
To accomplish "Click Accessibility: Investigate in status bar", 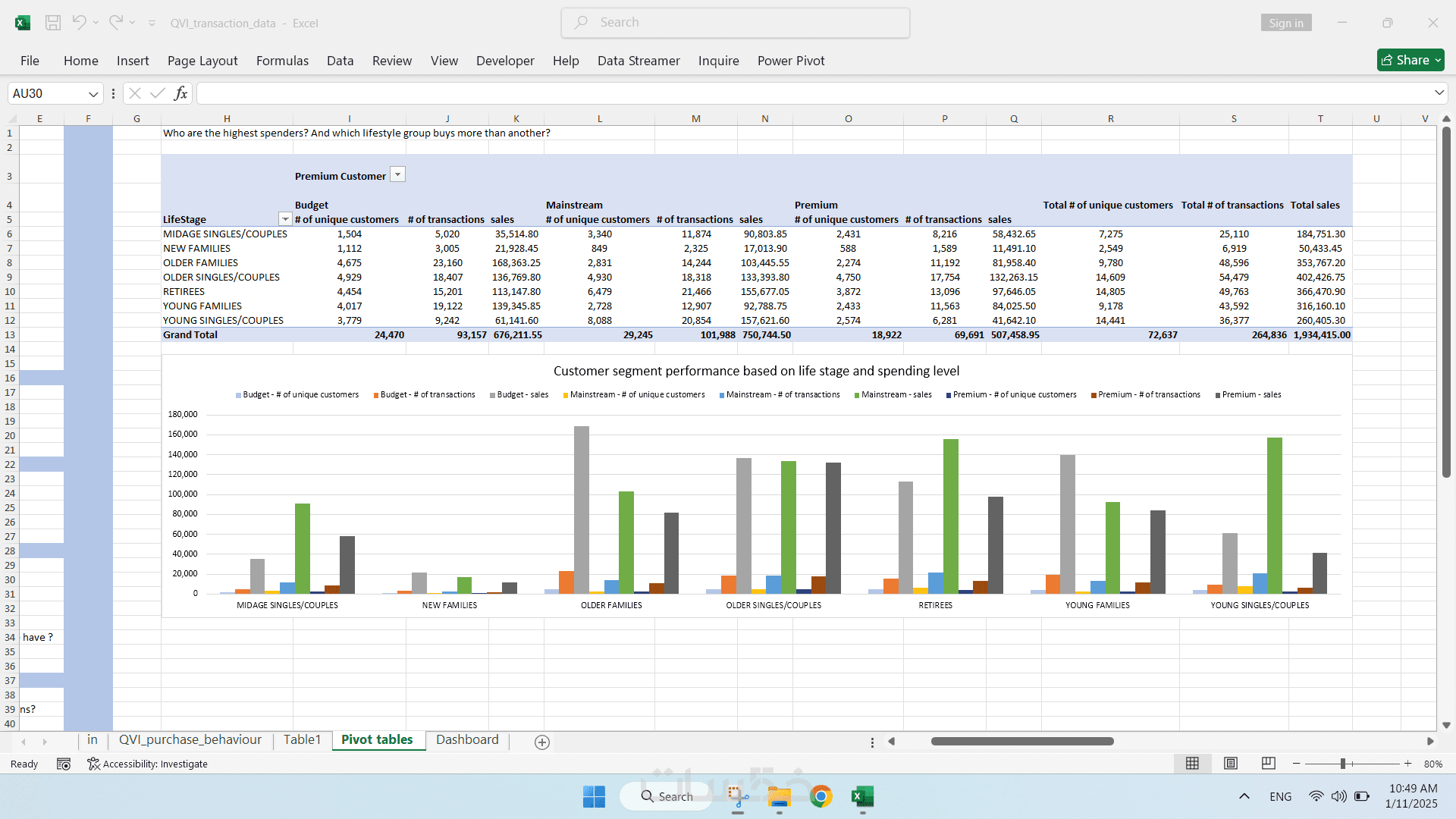I will click(147, 764).
